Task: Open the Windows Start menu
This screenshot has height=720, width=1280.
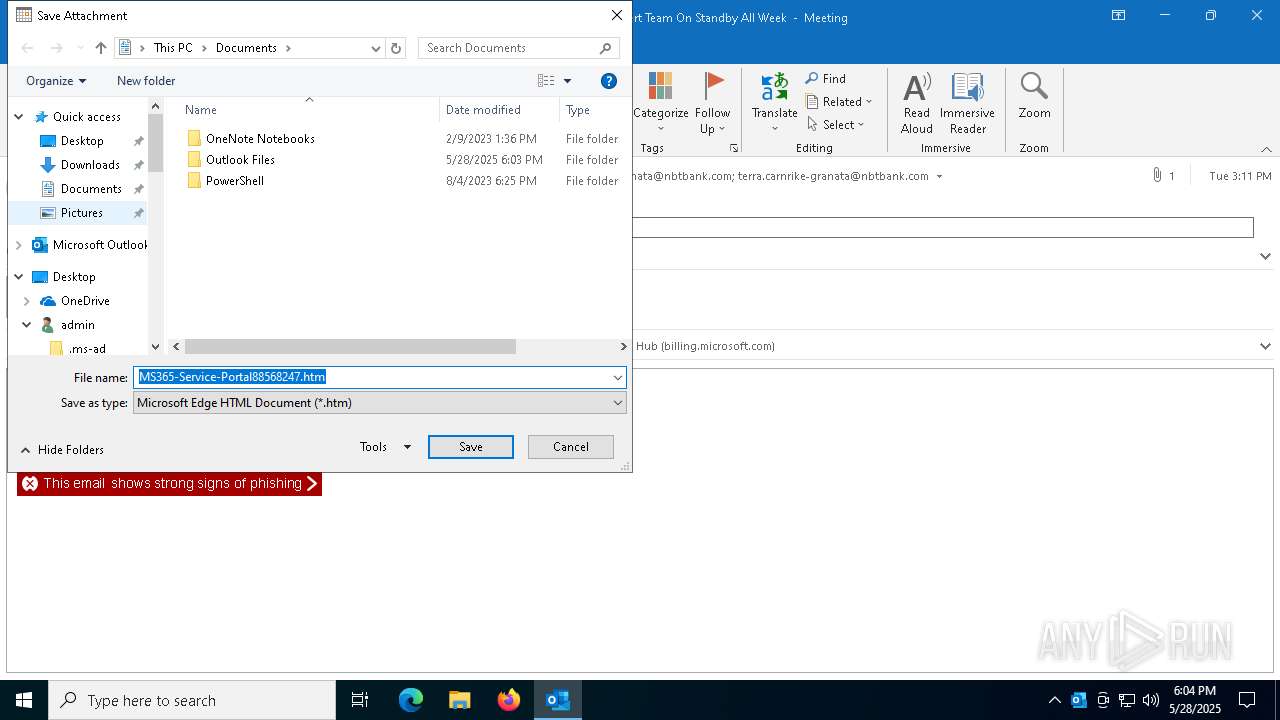Action: [x=24, y=701]
